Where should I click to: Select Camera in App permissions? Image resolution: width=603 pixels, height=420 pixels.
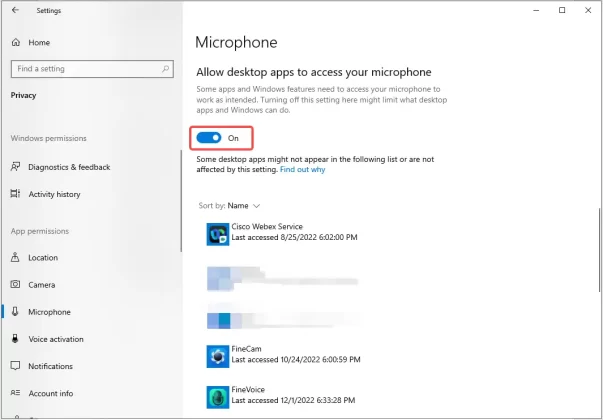click(x=42, y=285)
